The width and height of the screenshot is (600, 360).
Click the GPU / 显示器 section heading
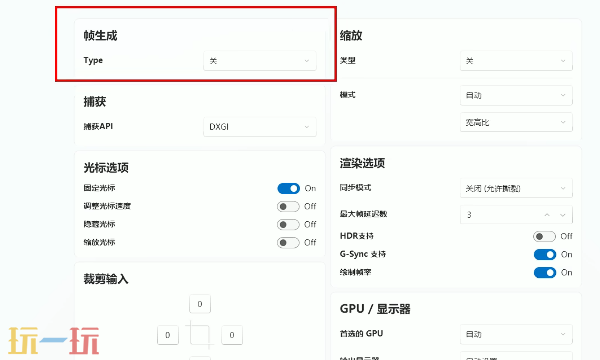375,309
